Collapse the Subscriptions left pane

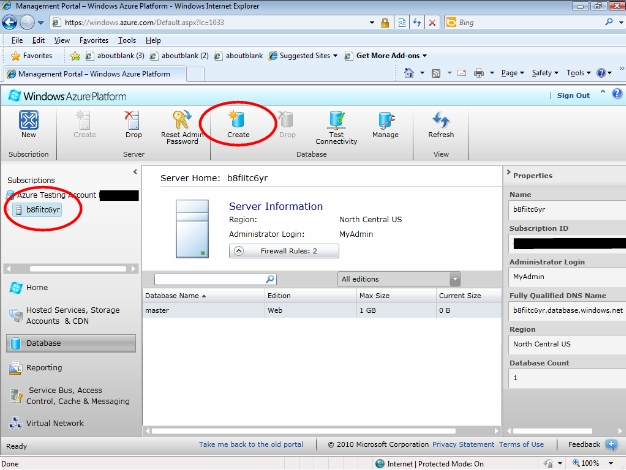pyautogui.click(x=135, y=172)
